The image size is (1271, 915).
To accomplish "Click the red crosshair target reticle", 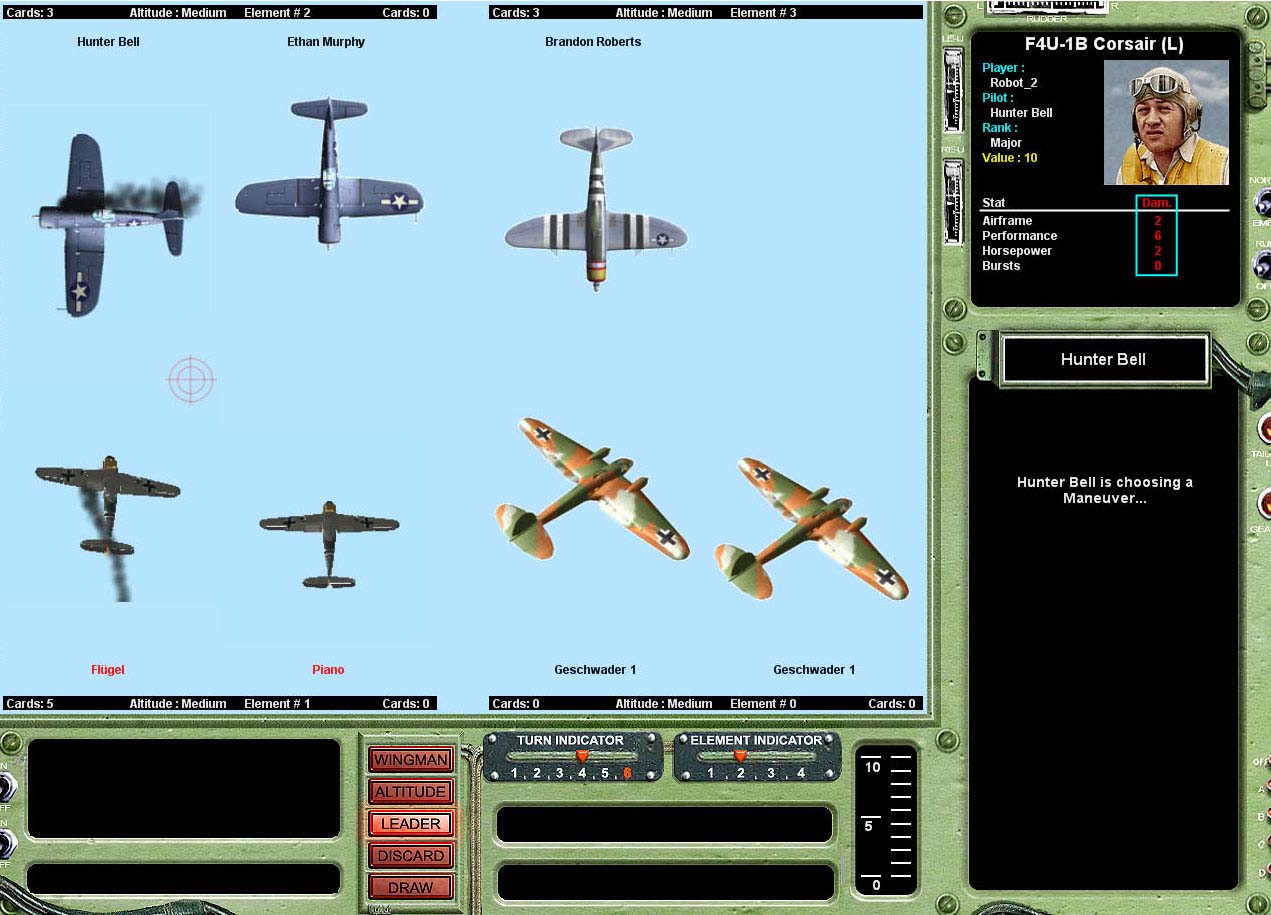I will pyautogui.click(x=191, y=380).
